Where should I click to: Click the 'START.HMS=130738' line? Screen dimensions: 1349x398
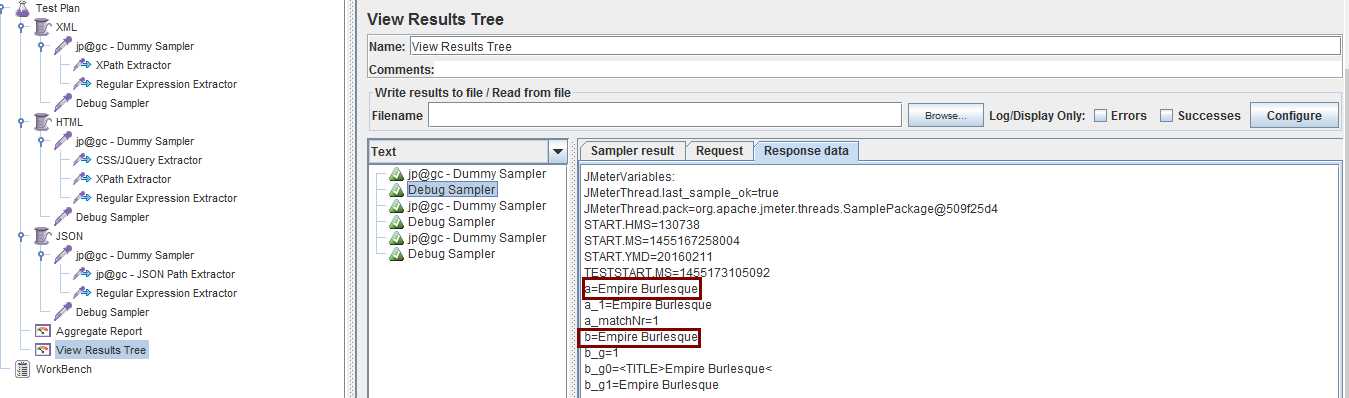[x=641, y=225]
